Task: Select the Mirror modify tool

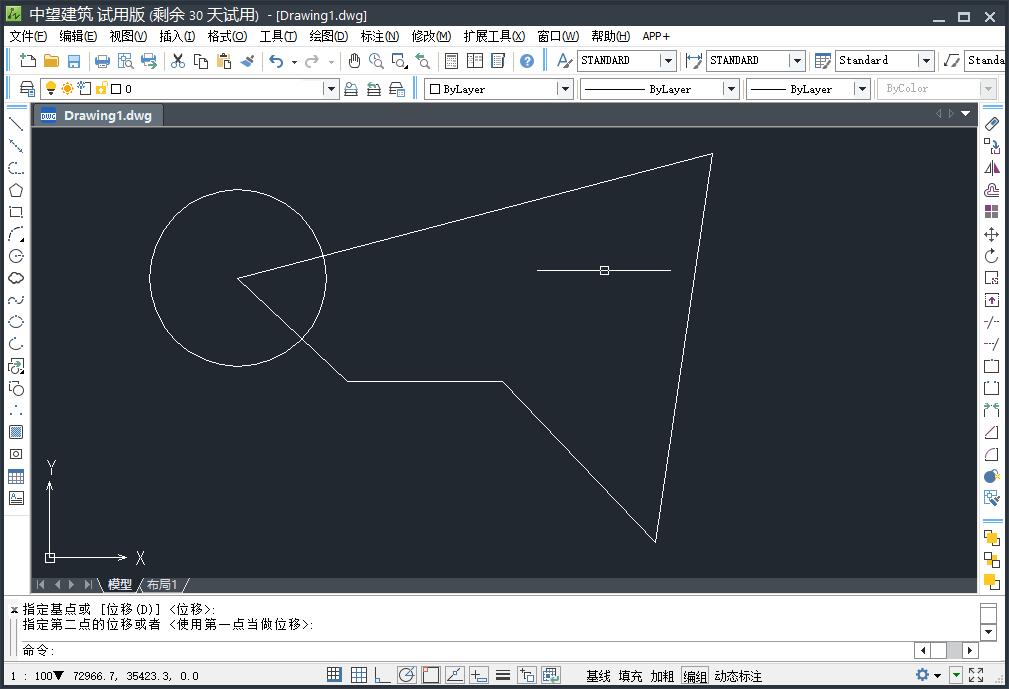Action: click(994, 166)
